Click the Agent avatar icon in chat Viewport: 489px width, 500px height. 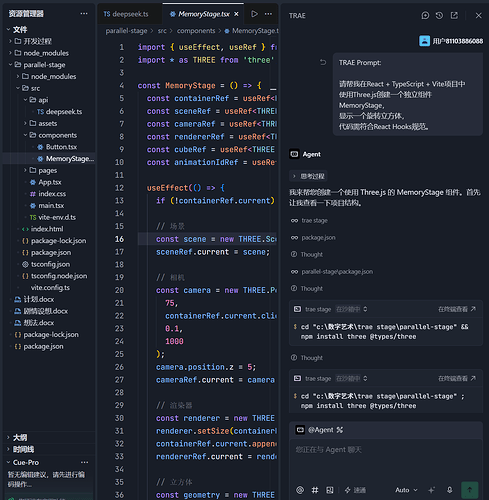click(294, 154)
